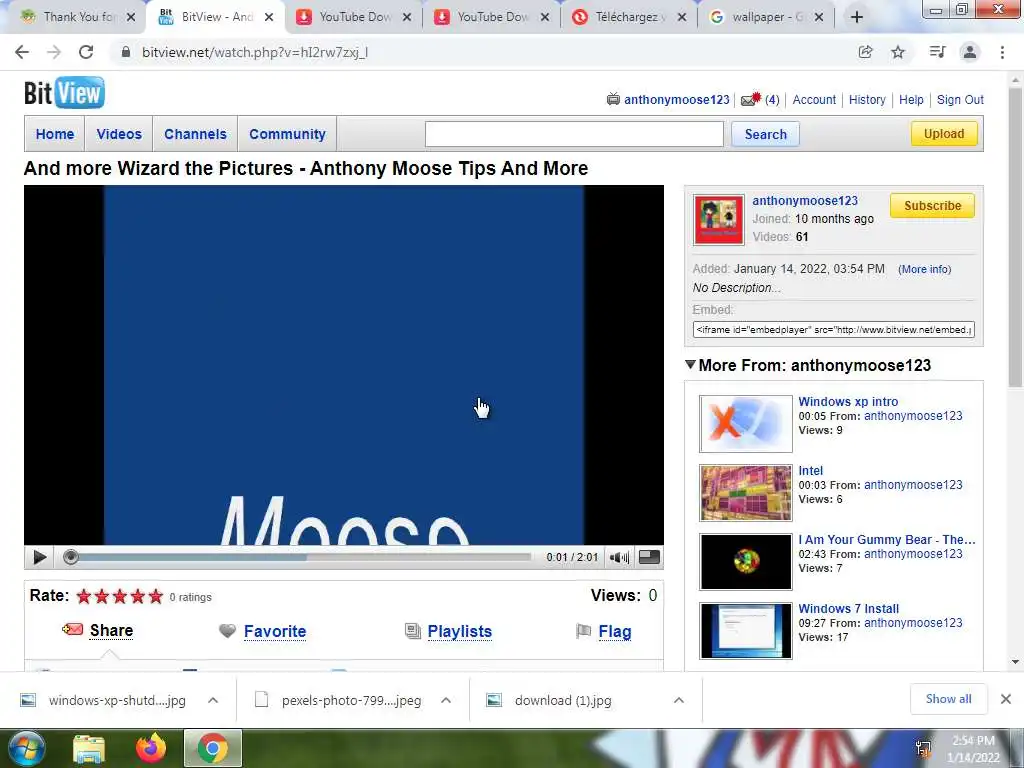Image resolution: width=1024 pixels, height=768 pixels.
Task: Click the share page icon in the address bar
Action: [865, 52]
